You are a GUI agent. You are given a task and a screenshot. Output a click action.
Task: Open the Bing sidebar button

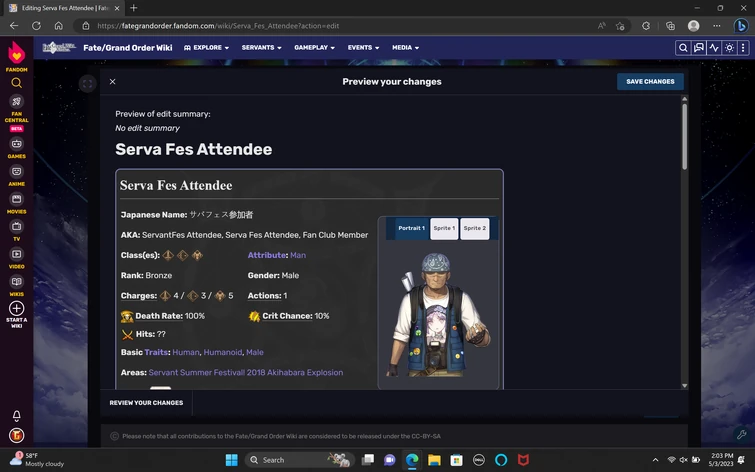click(741, 26)
